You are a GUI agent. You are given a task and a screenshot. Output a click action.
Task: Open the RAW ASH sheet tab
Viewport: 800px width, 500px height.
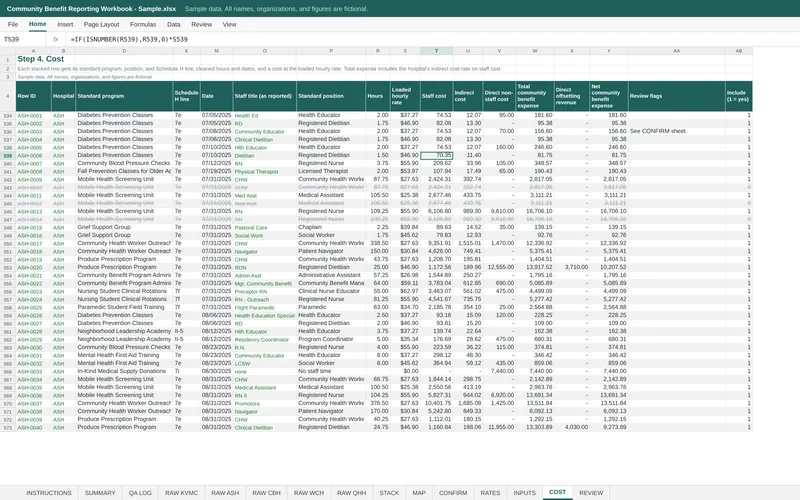(x=225, y=493)
